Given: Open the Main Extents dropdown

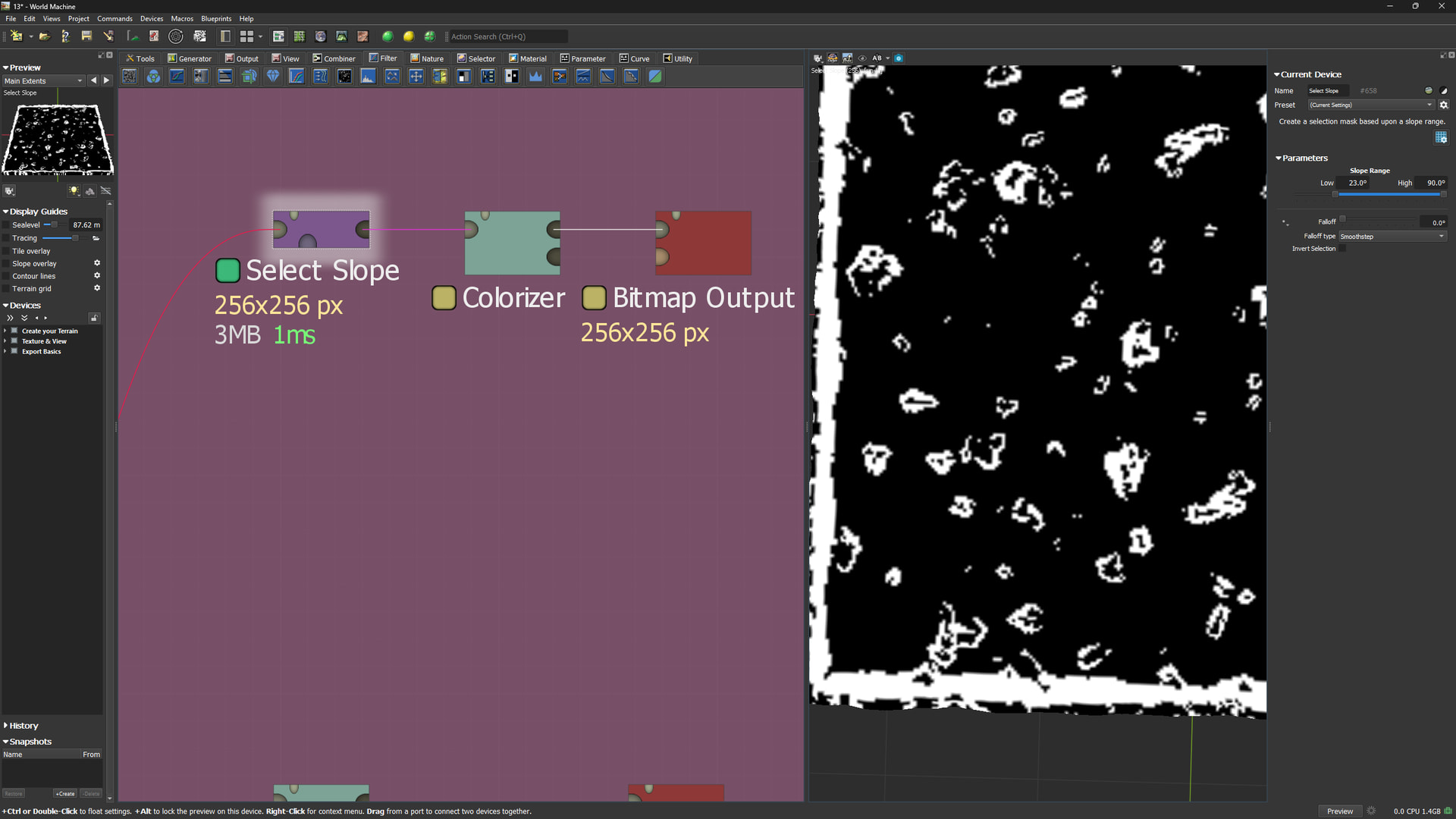Looking at the screenshot, I should tap(43, 81).
